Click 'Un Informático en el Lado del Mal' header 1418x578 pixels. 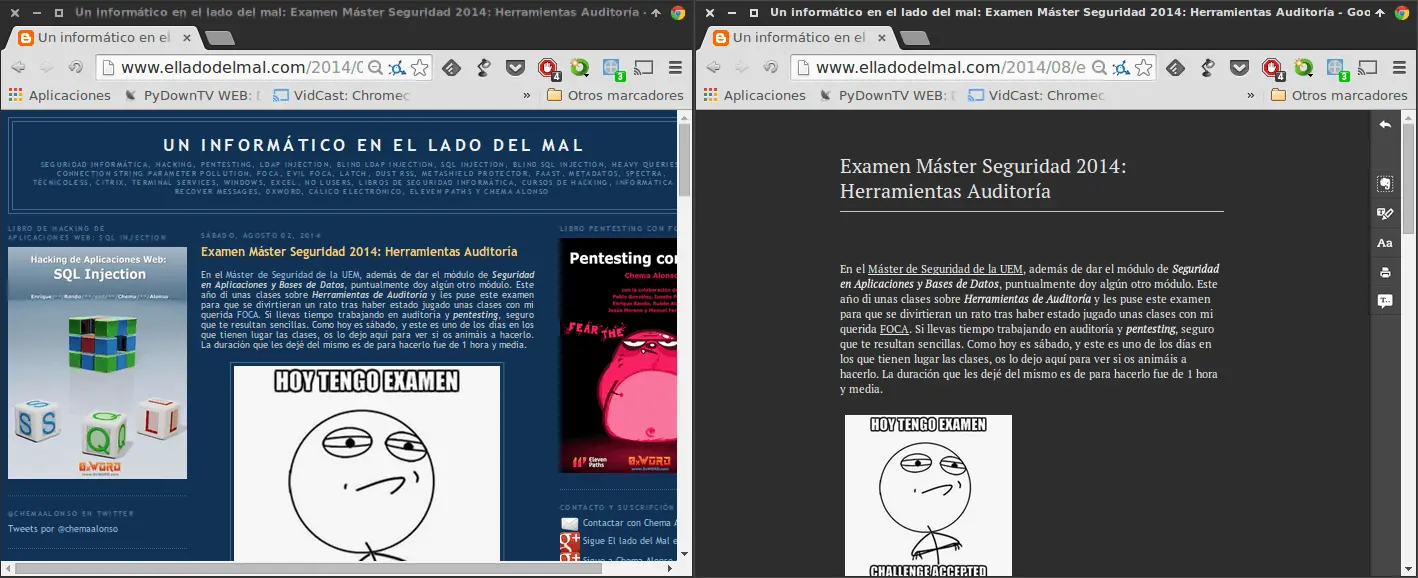(373, 145)
